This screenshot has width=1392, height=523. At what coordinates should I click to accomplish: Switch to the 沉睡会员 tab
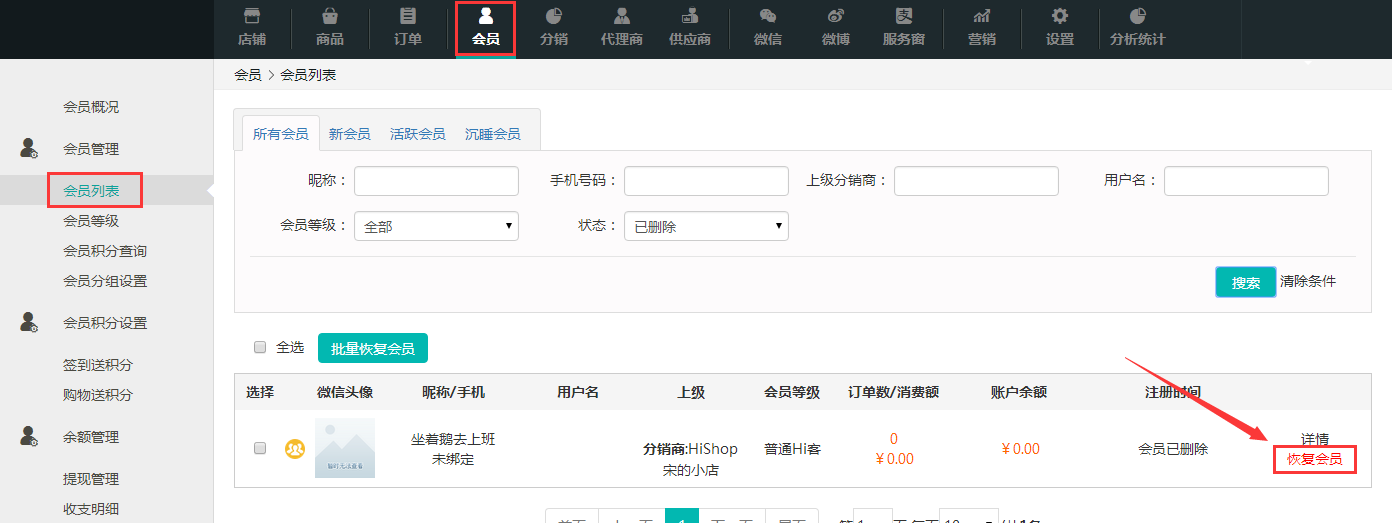tap(492, 134)
